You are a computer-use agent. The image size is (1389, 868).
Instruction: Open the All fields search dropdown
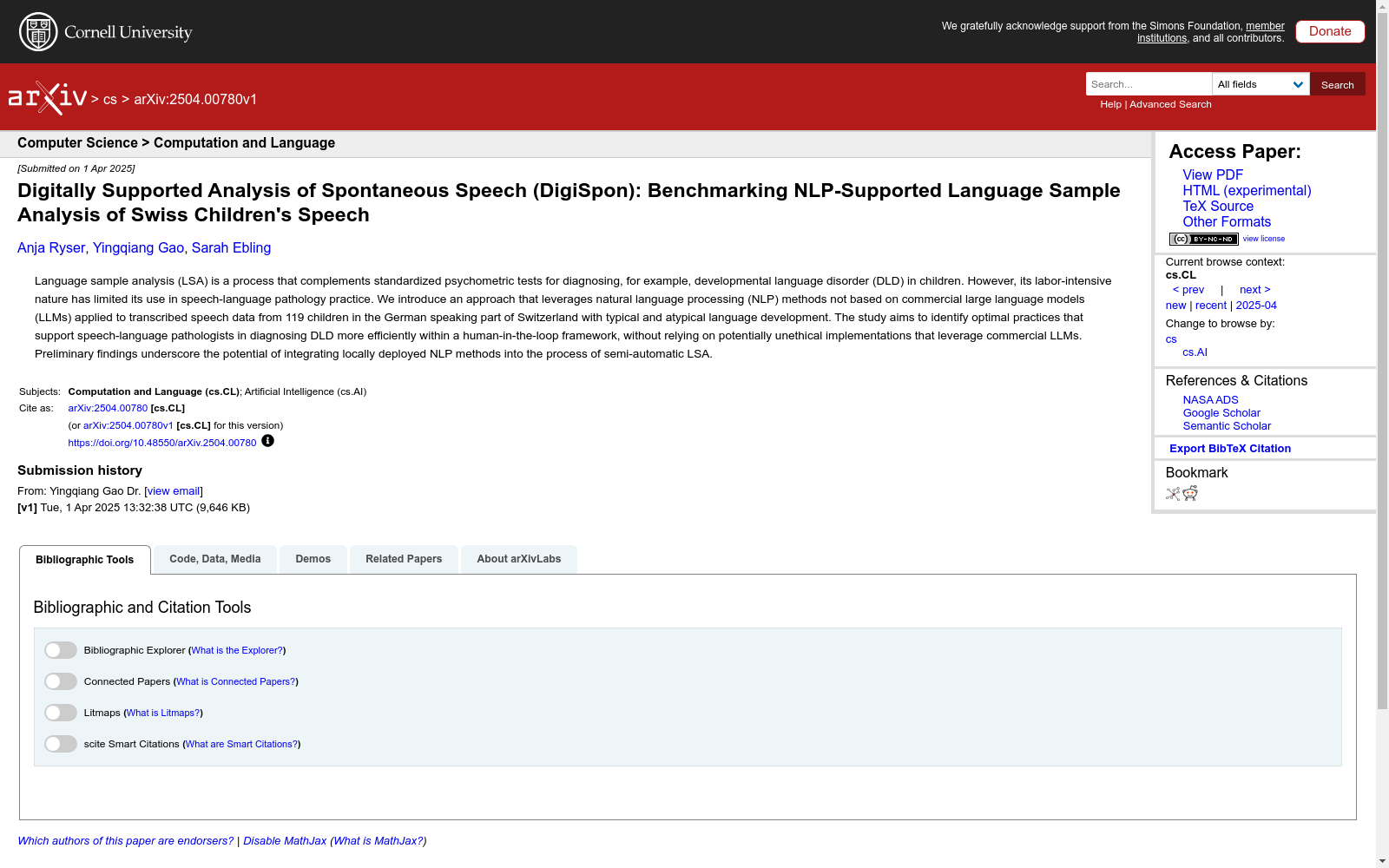[x=1261, y=84]
